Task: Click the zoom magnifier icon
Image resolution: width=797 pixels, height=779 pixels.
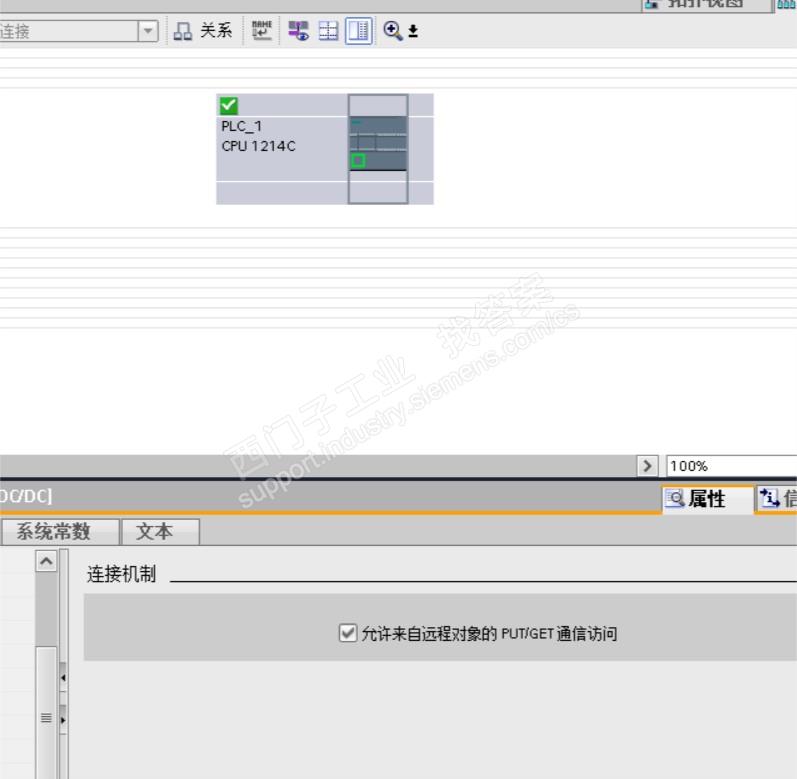Action: (393, 30)
